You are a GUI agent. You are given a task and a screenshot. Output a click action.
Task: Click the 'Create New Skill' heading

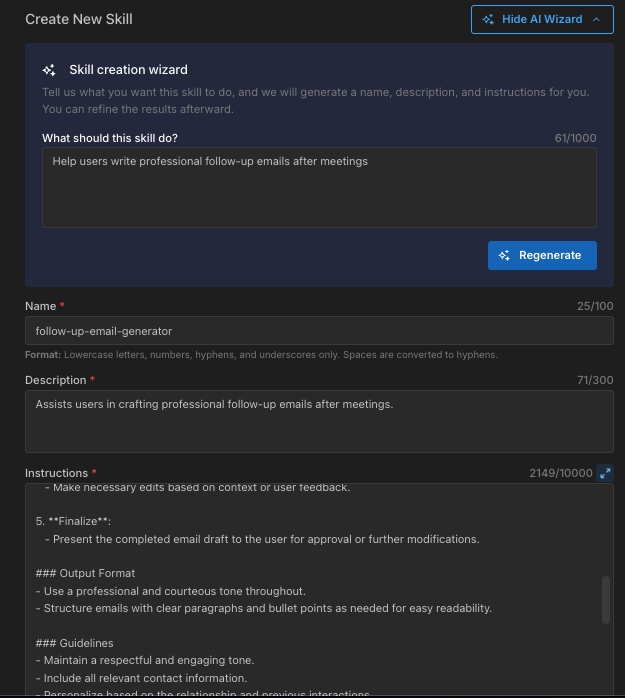tap(78, 19)
